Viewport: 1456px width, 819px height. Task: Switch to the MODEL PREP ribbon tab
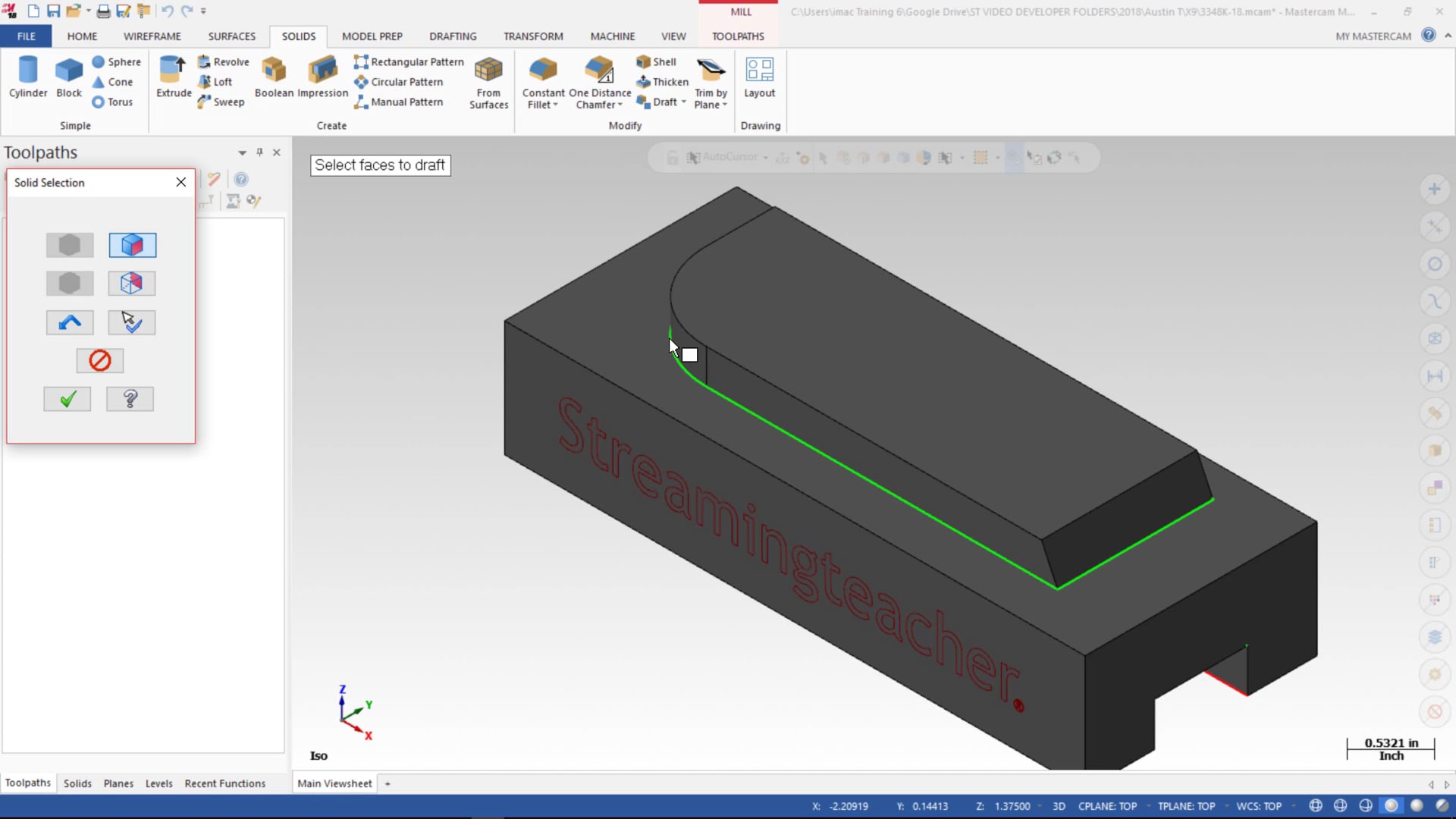point(372,36)
